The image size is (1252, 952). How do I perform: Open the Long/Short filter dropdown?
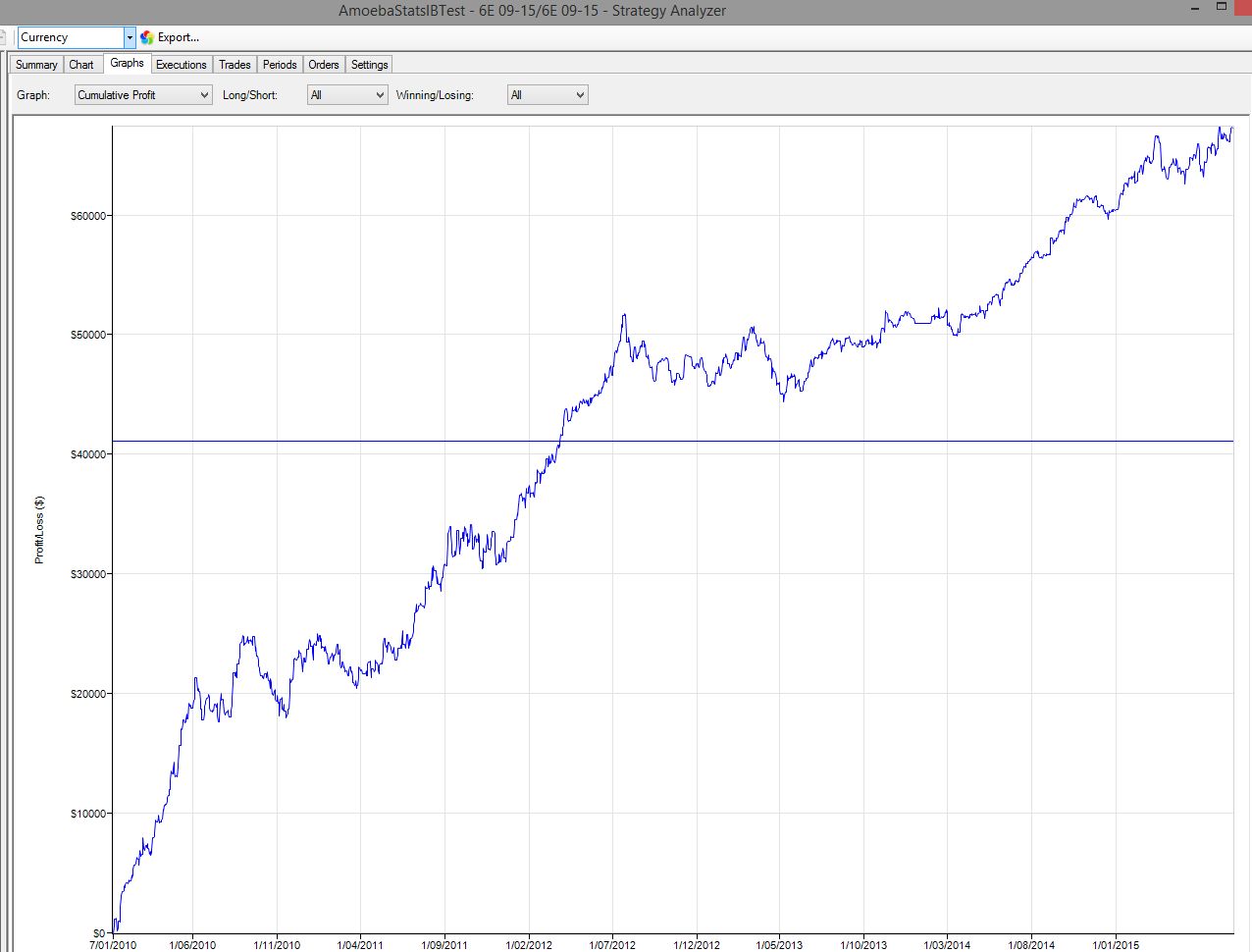tap(347, 95)
